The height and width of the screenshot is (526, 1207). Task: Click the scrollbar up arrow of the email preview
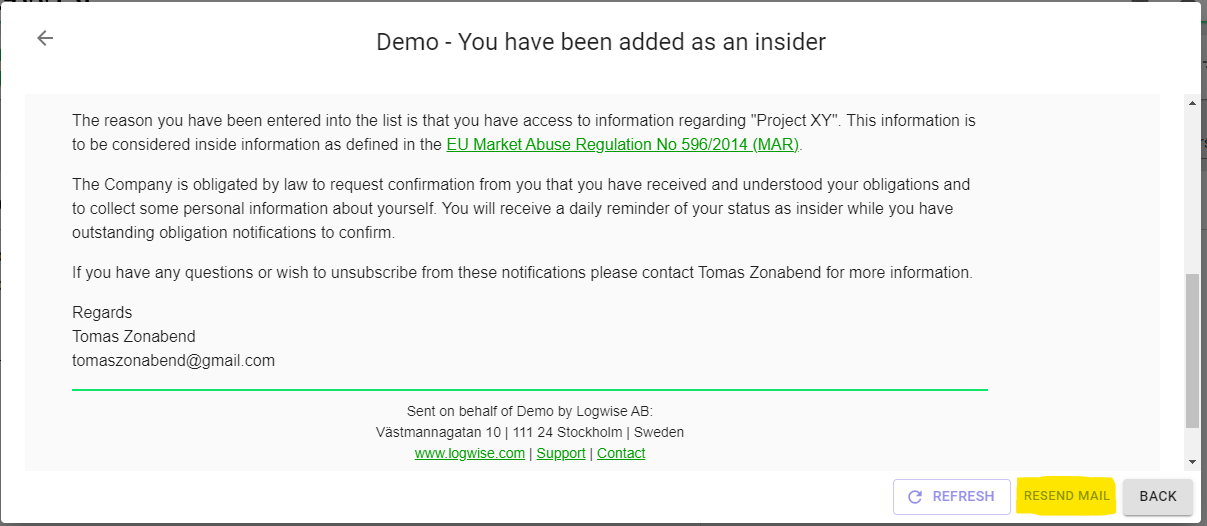(1191, 103)
